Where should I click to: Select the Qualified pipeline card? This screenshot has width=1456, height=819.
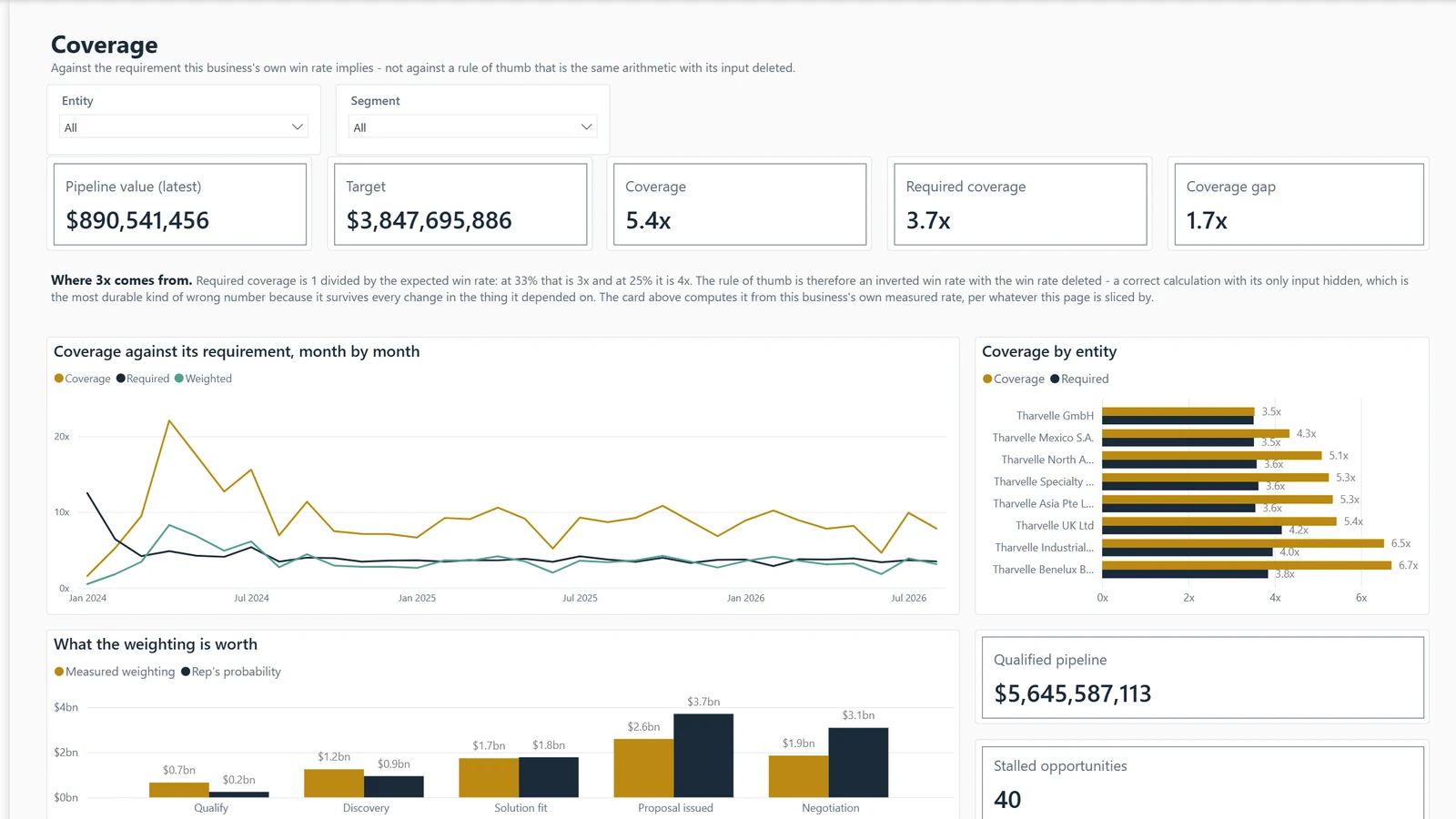[x=1202, y=678]
